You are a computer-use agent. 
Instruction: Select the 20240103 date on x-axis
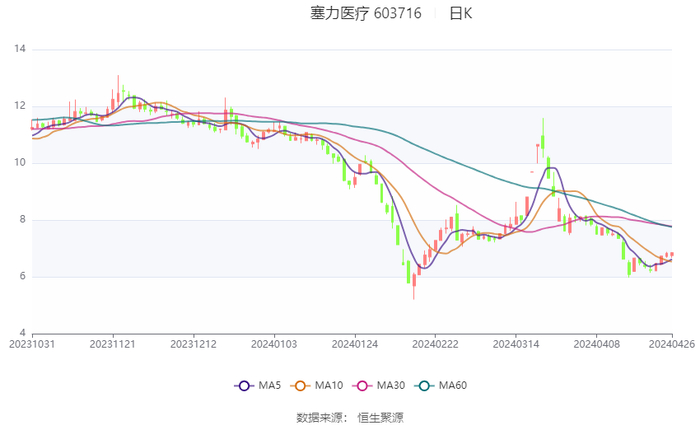[273, 343]
